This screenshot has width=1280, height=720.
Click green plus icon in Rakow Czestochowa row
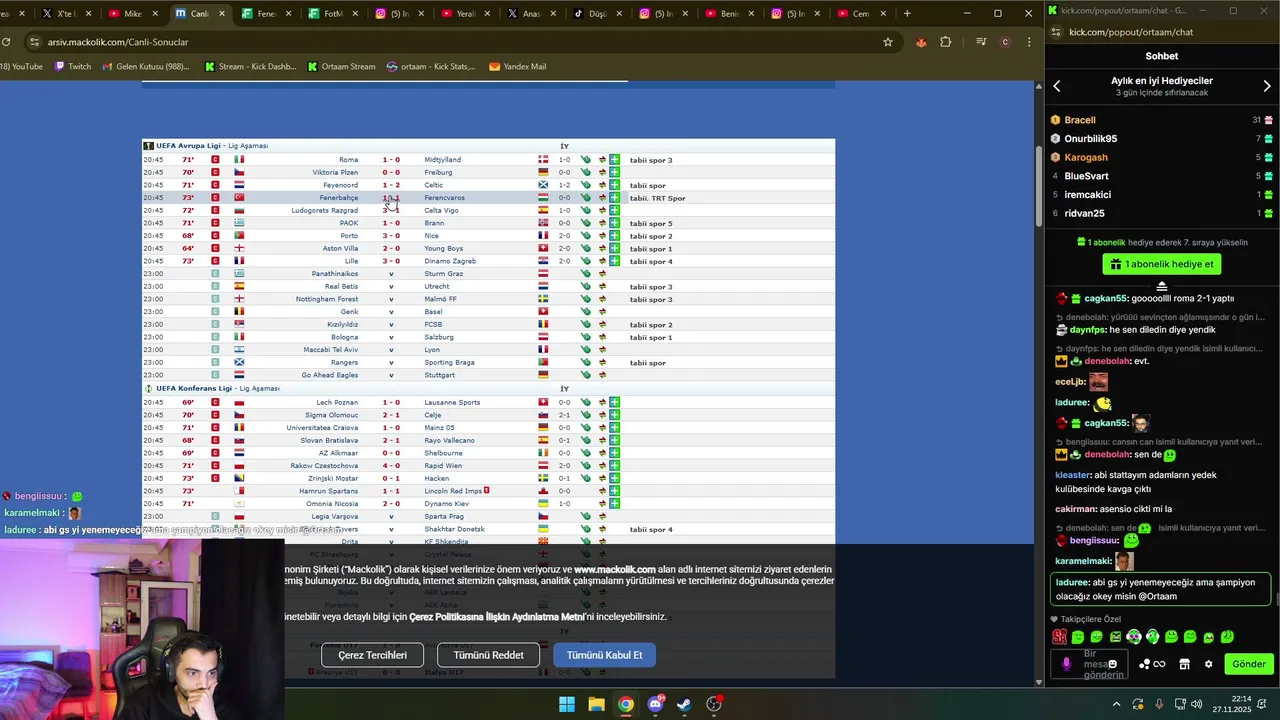click(614, 466)
